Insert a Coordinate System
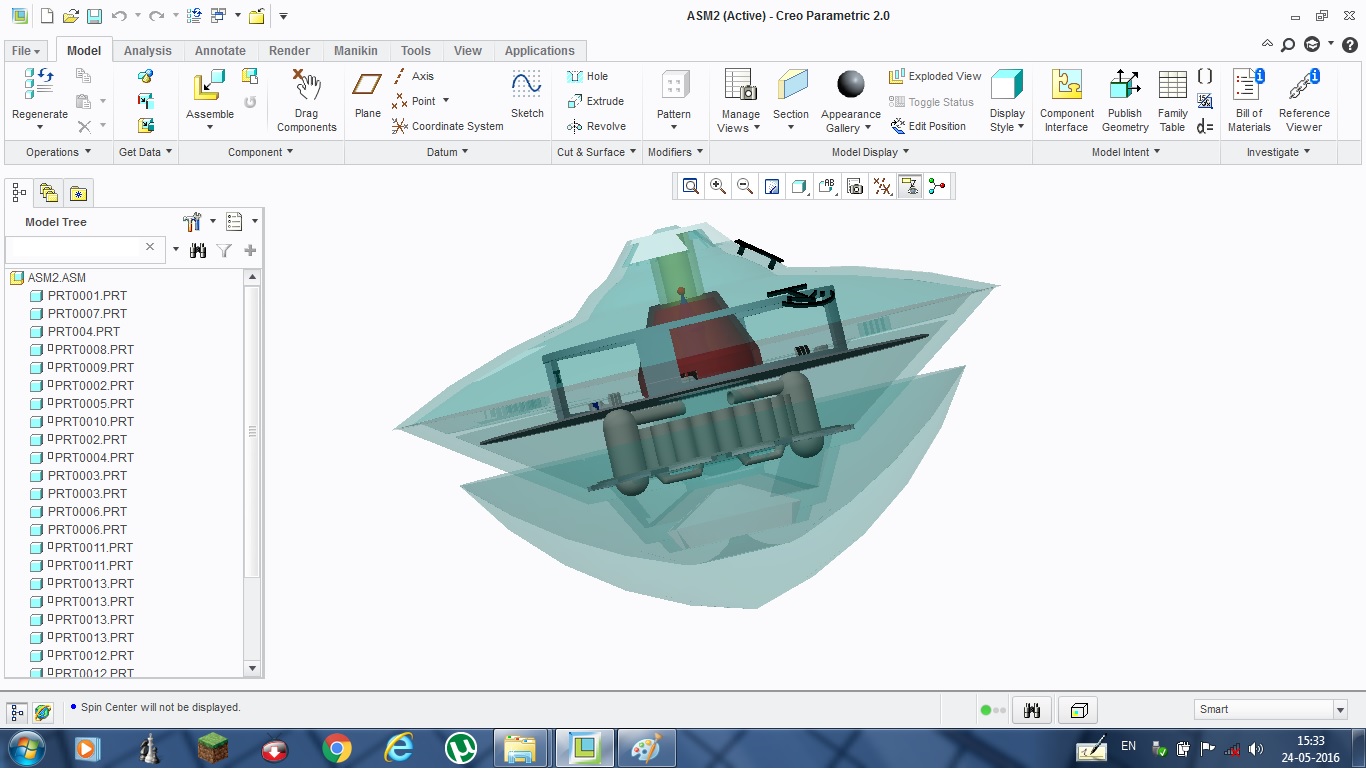This screenshot has width=1366, height=770. (447, 126)
